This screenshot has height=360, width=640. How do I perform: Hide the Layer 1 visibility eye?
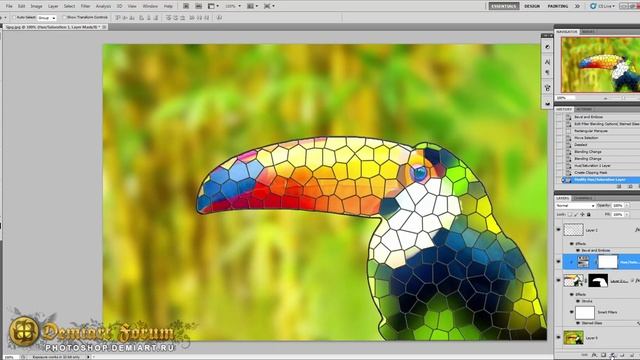tap(559, 230)
